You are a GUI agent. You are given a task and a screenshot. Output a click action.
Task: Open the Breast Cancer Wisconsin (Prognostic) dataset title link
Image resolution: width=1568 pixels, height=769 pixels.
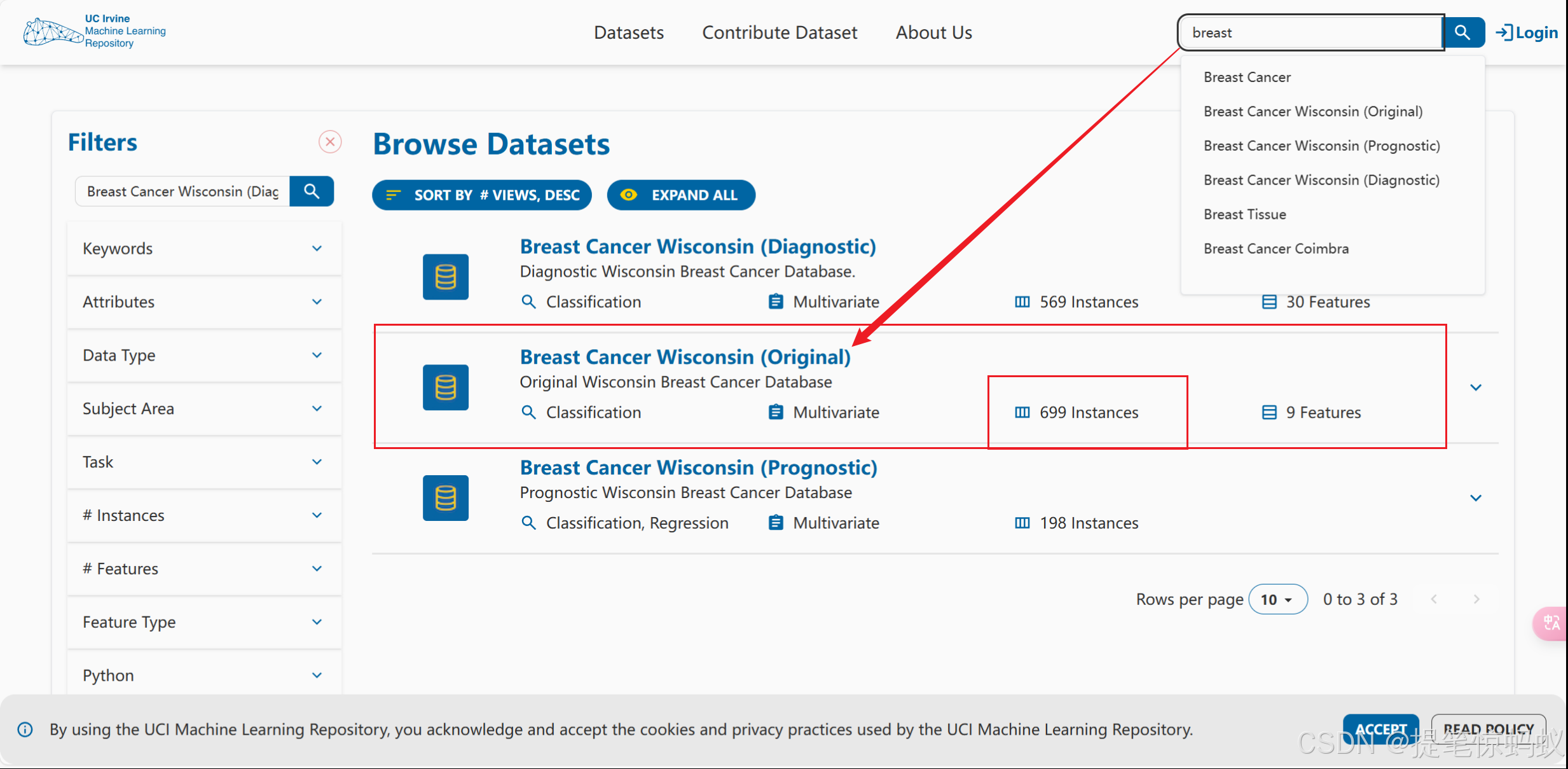click(698, 468)
